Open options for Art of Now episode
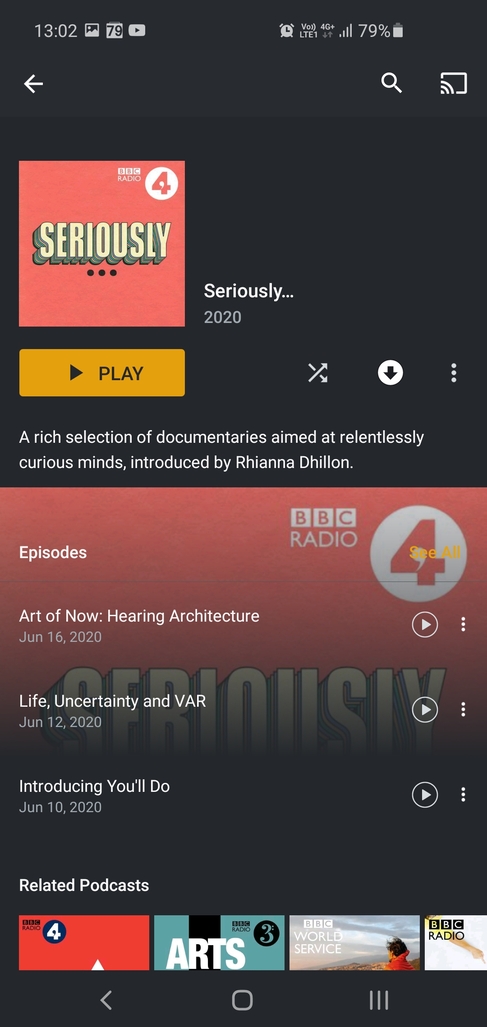The image size is (487, 1027). tap(463, 624)
